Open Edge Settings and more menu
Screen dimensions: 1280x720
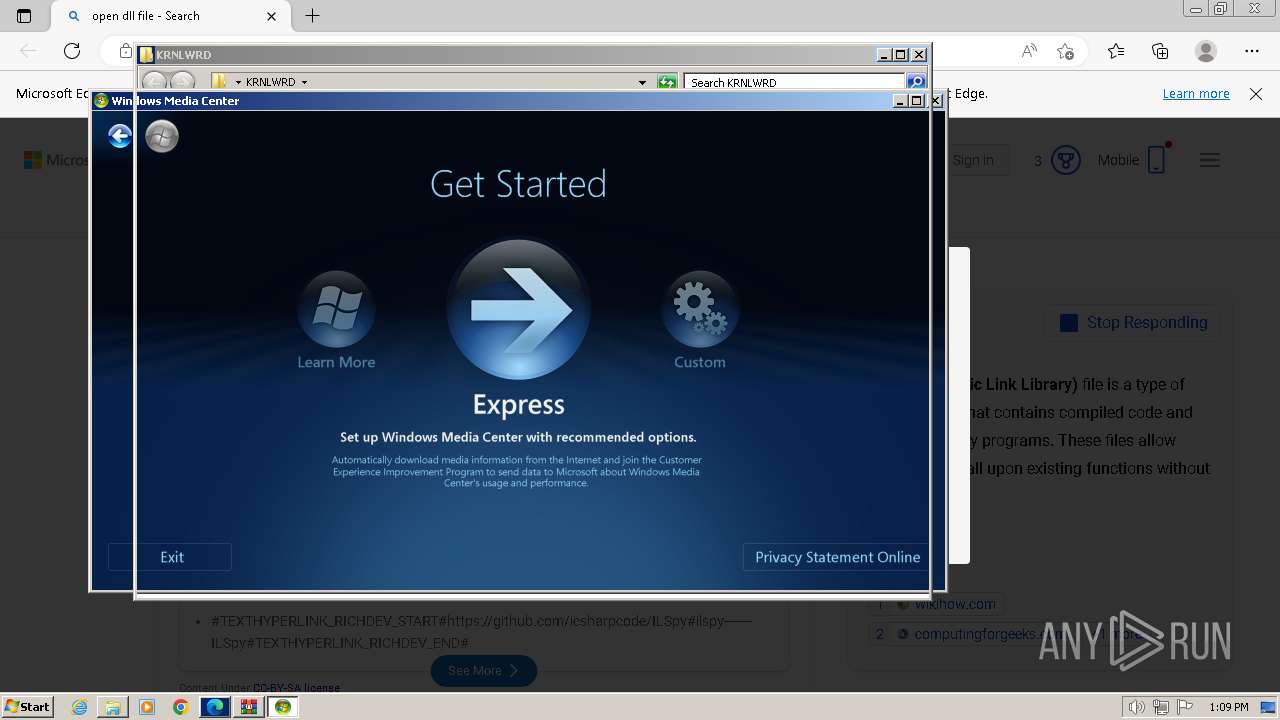1252,51
